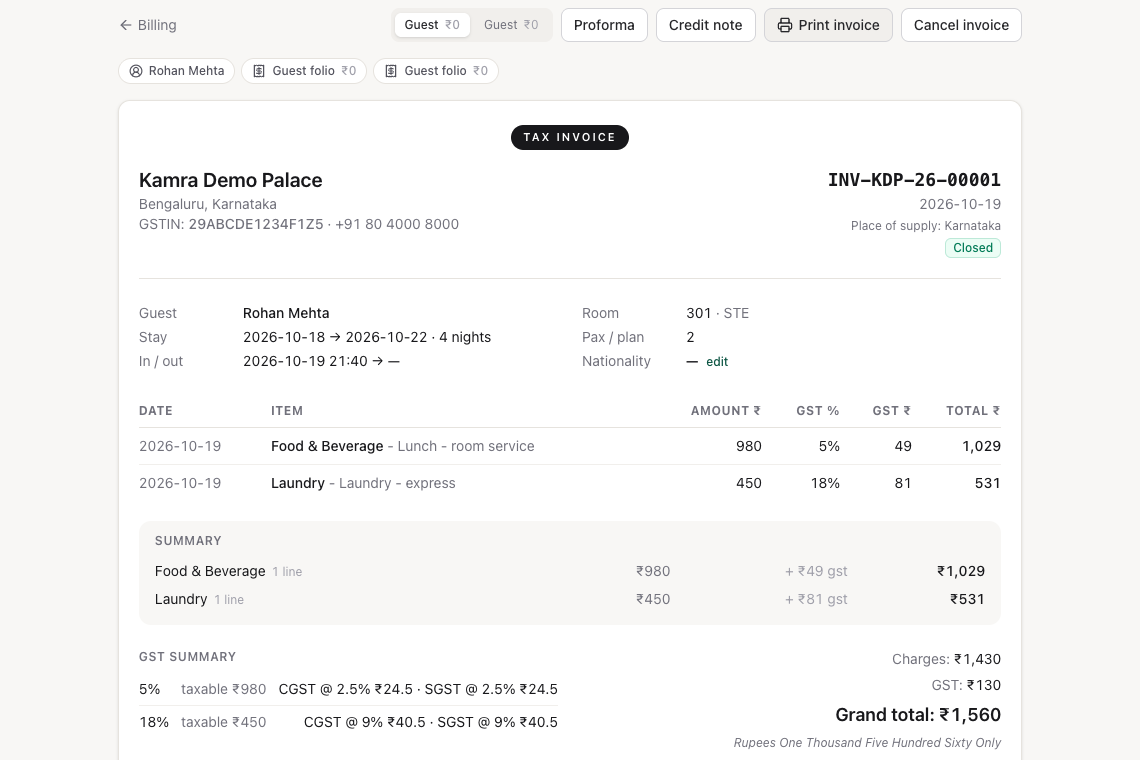The height and width of the screenshot is (760, 1140).
Task: Click the person icon on Rohan Mehta chip
Action: [x=136, y=71]
